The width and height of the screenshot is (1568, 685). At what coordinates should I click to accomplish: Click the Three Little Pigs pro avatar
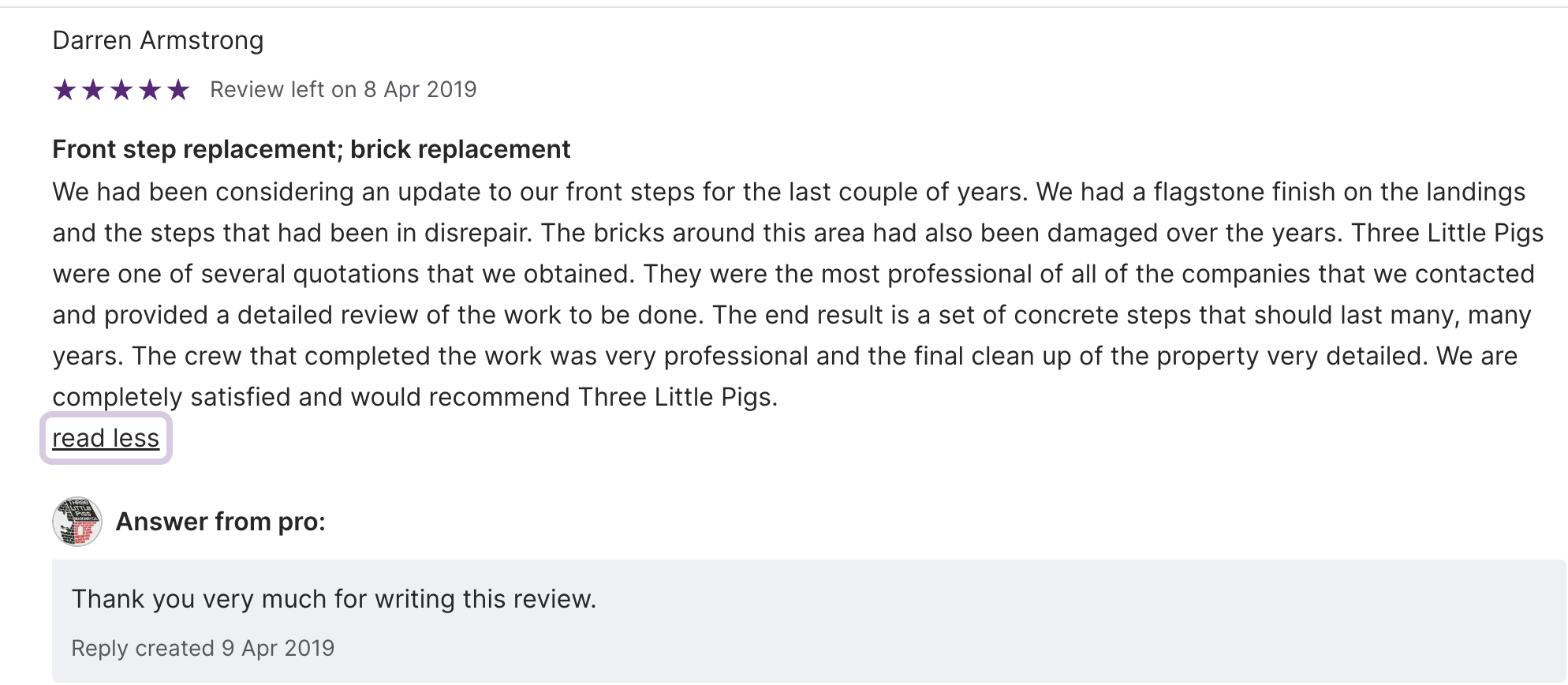[77, 522]
